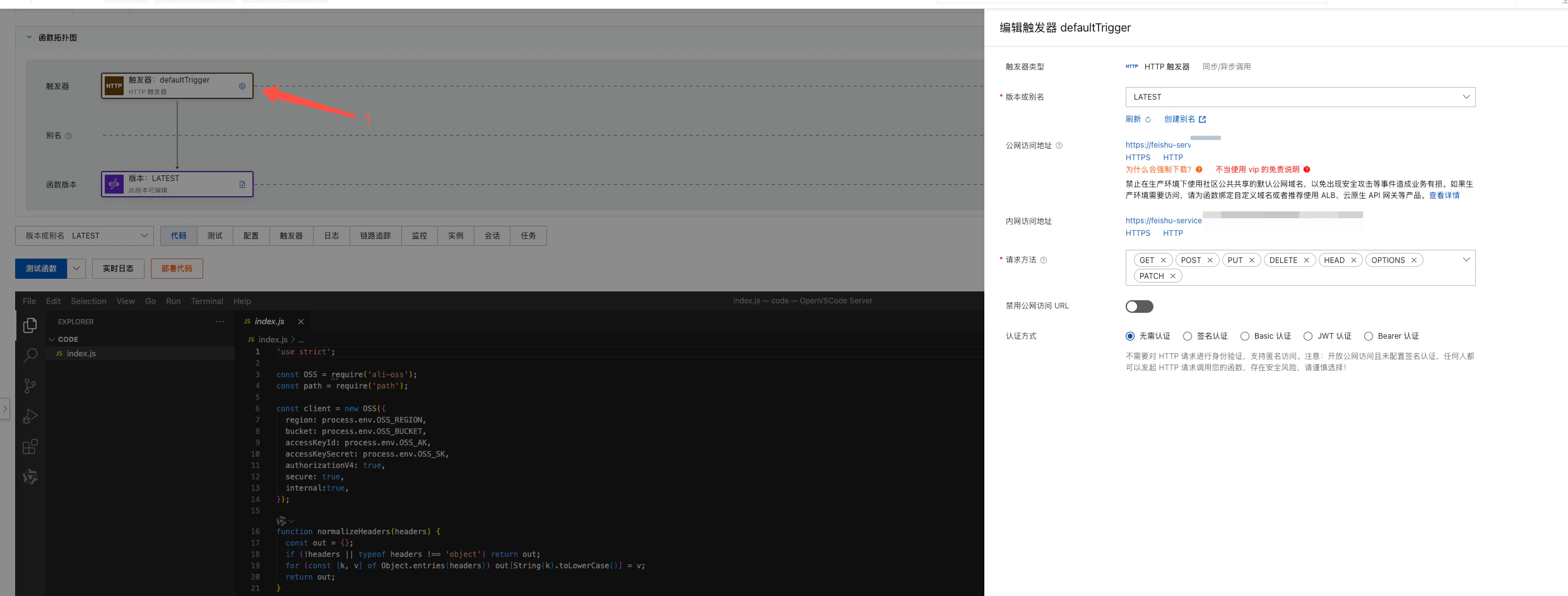The height and width of the screenshot is (596, 1568).
Task: Click the index.js breadcrumb in editor
Action: coord(273,339)
